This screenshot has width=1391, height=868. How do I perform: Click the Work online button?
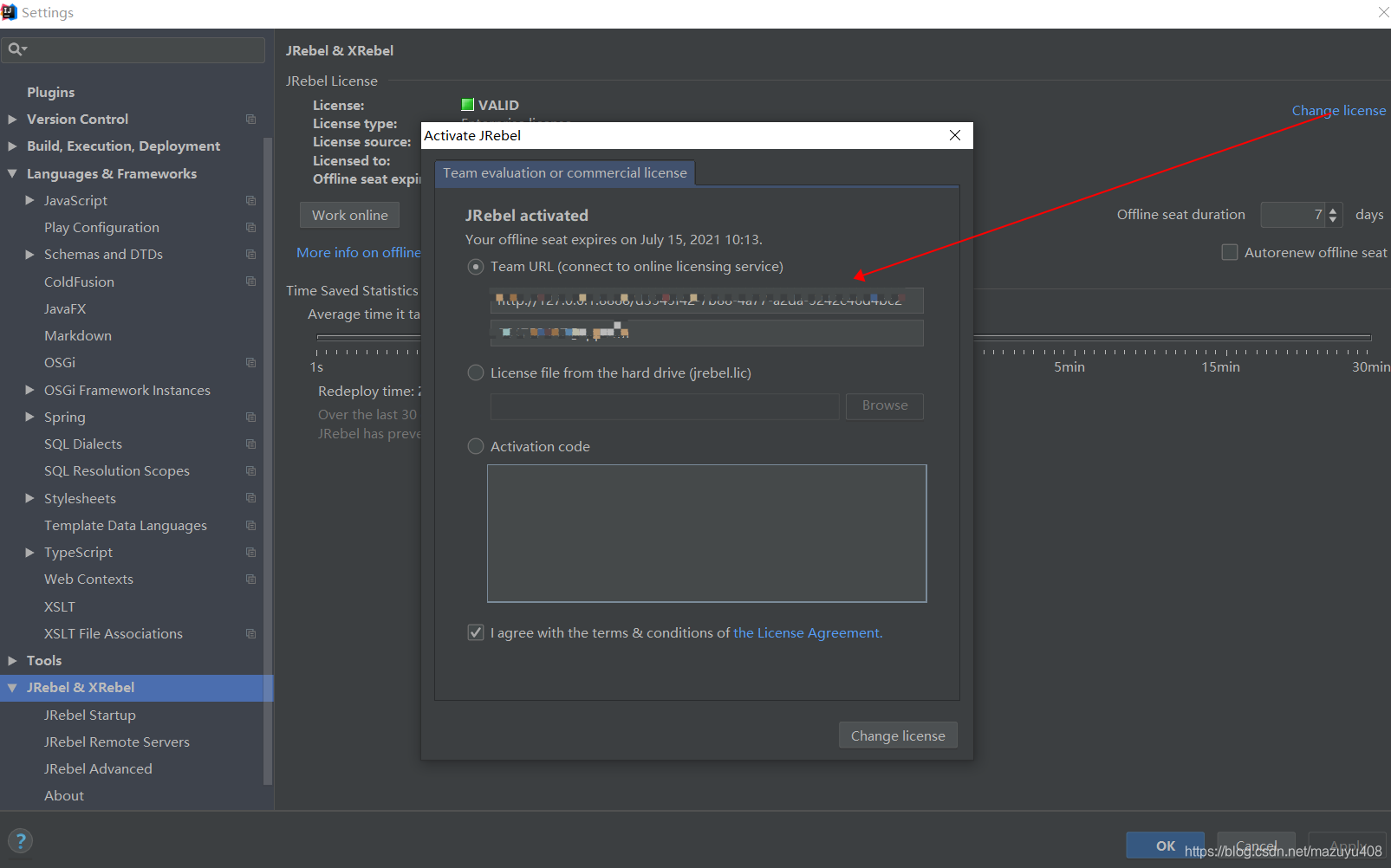click(350, 215)
